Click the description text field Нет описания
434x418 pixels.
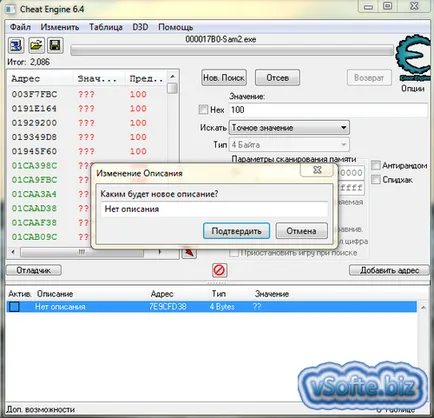click(x=215, y=209)
